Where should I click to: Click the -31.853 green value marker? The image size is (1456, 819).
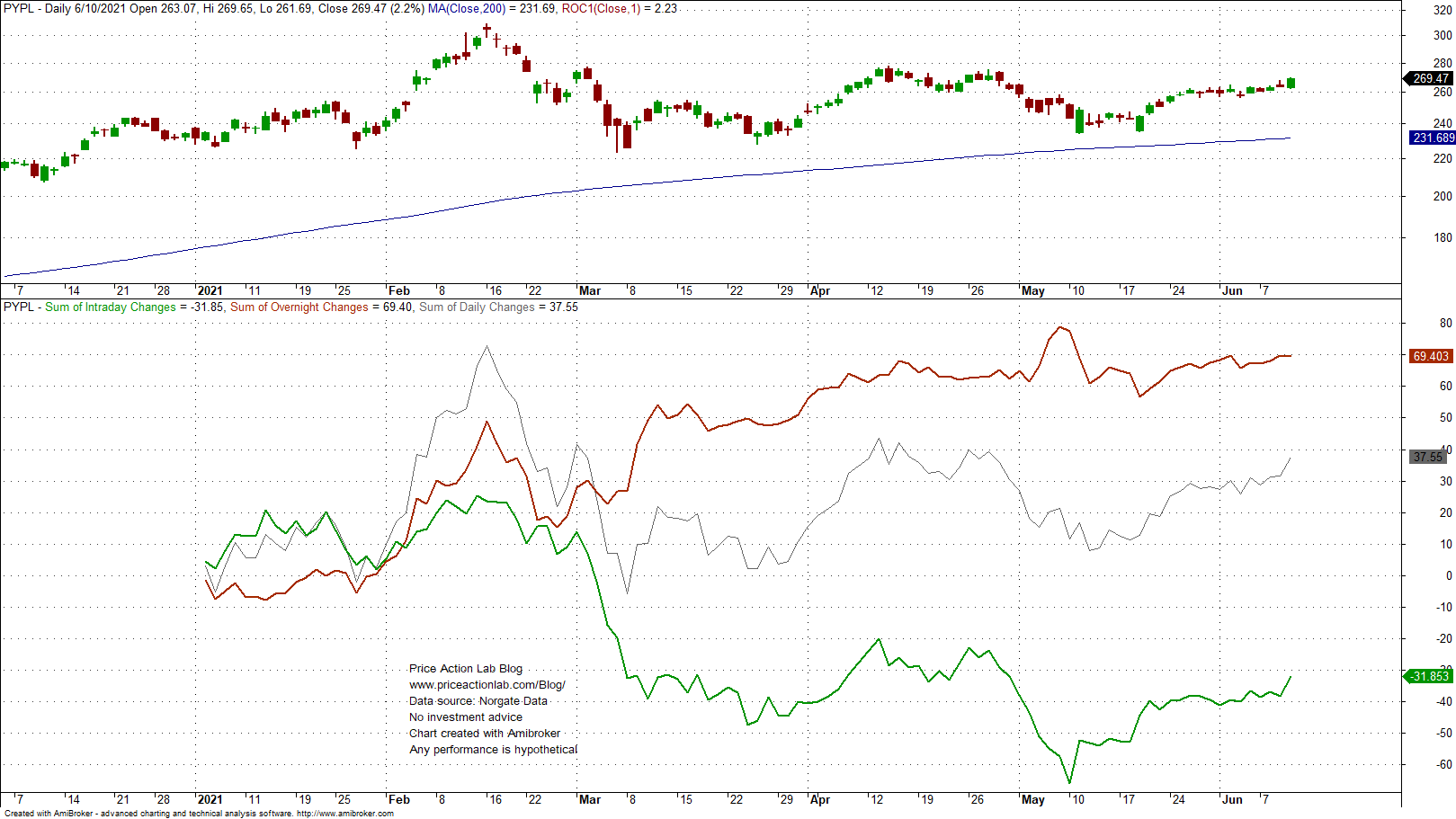[x=1429, y=677]
